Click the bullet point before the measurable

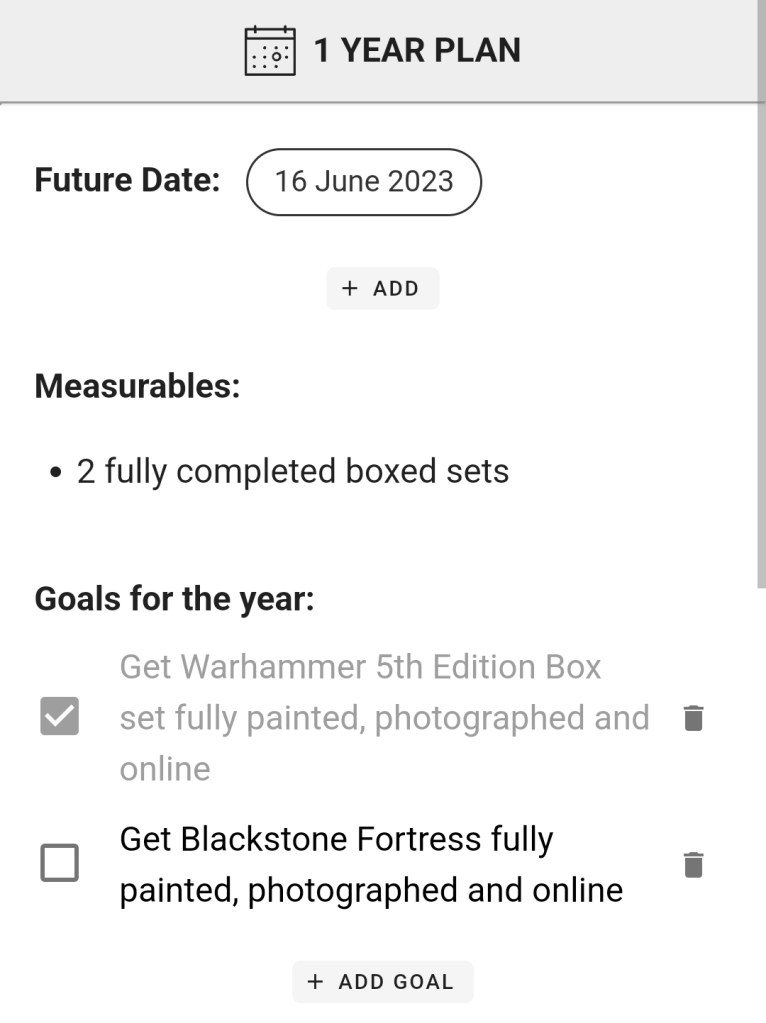[x=56, y=472]
